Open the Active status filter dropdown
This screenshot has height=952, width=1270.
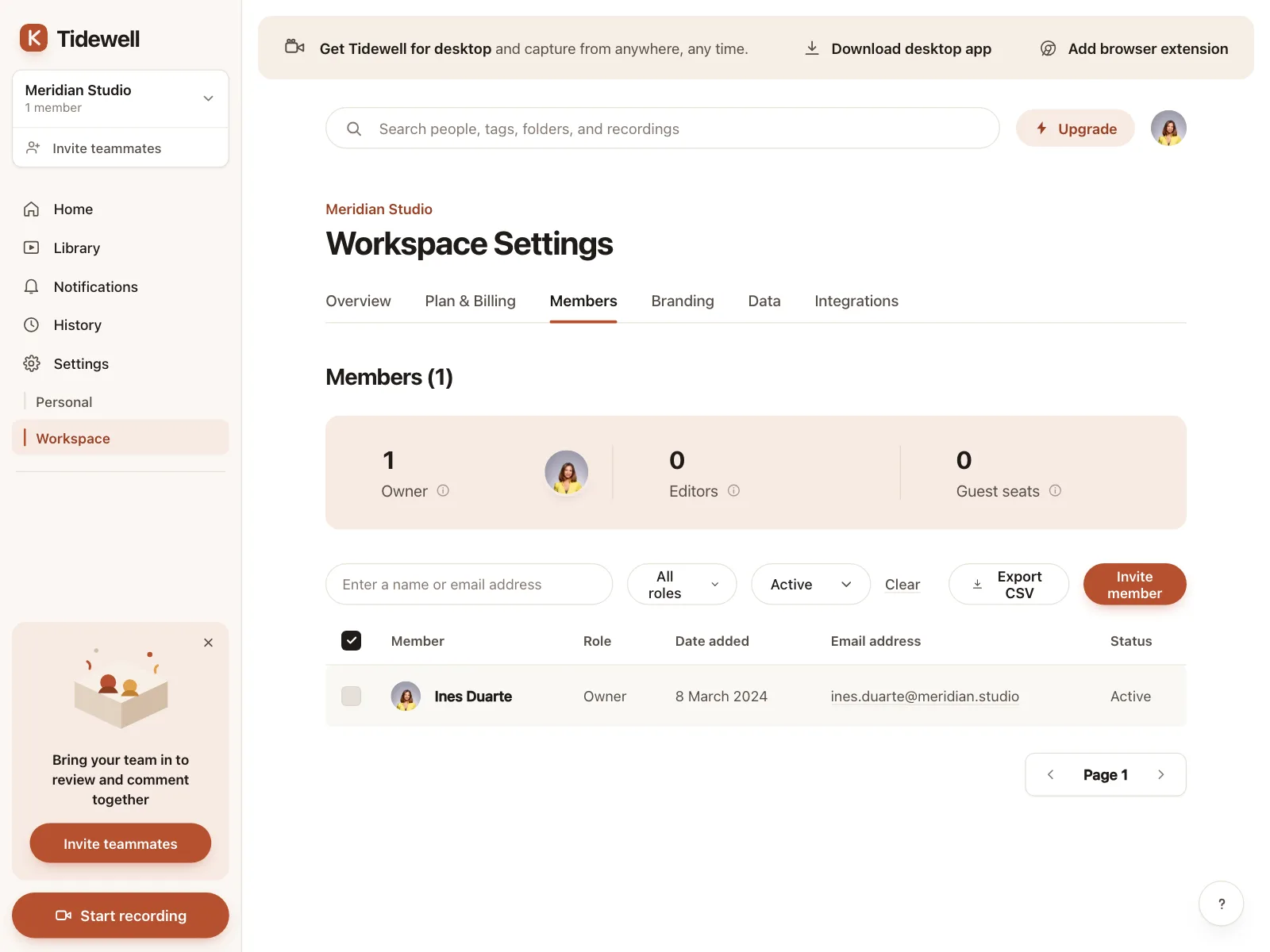(810, 584)
